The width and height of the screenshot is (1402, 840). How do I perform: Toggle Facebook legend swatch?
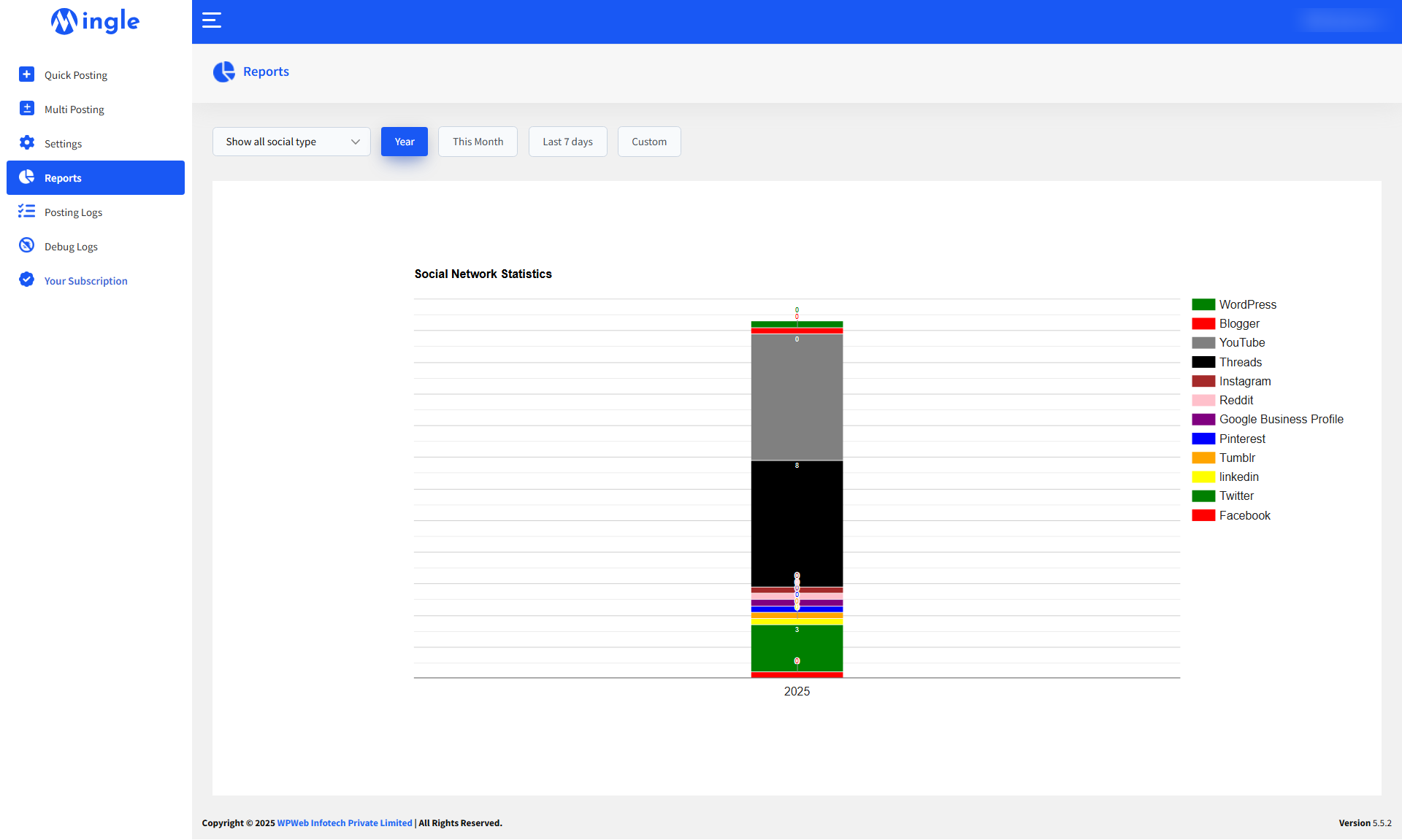click(1203, 515)
